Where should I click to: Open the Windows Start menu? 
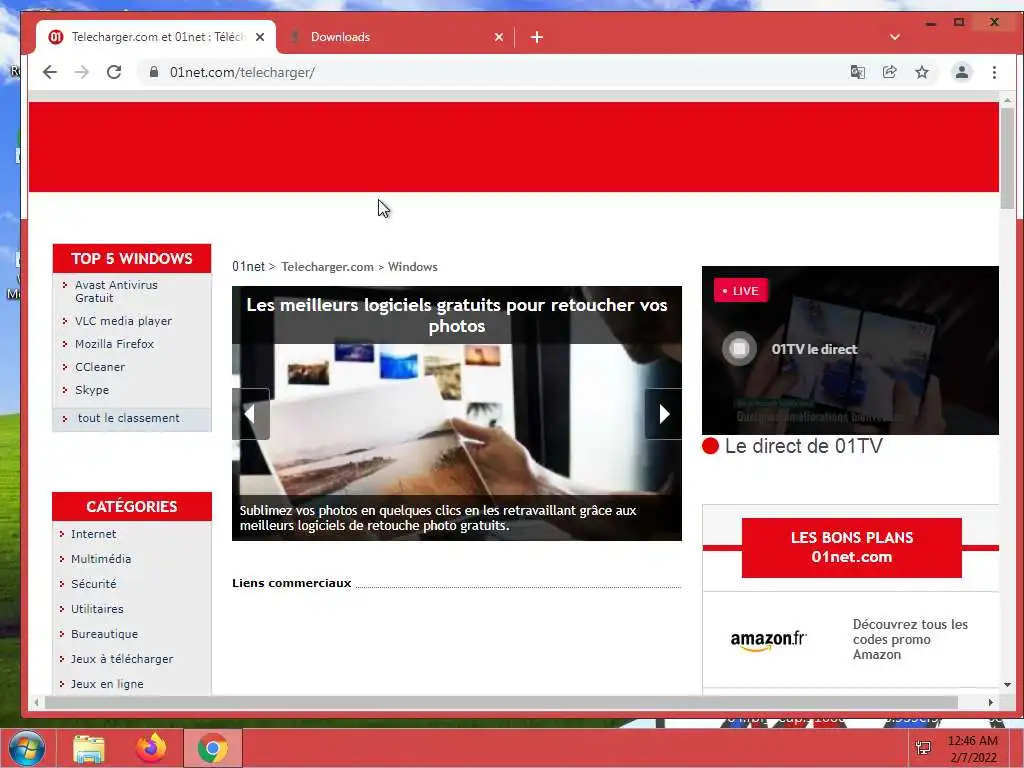click(27, 748)
